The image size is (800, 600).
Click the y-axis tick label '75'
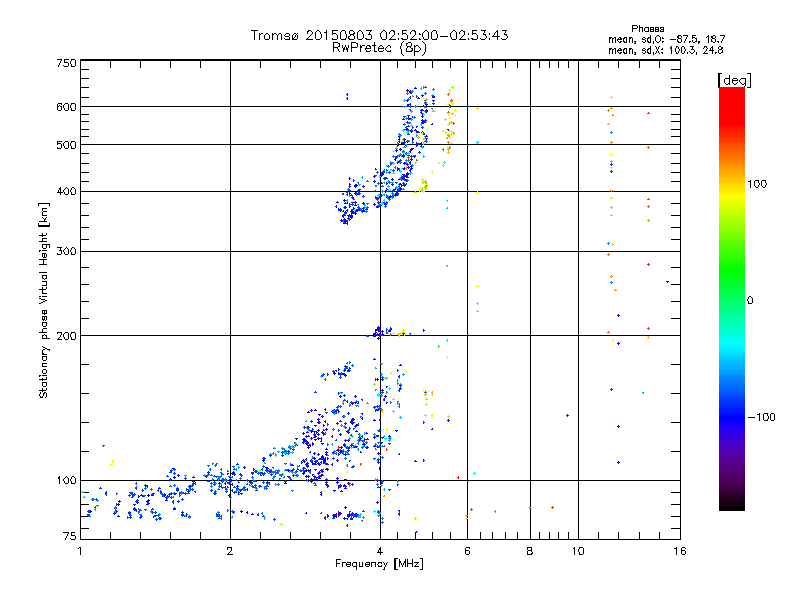[70, 536]
